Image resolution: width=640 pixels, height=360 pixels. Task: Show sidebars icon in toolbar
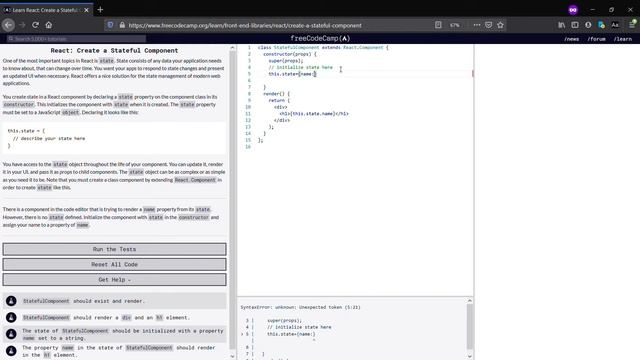click(x=575, y=25)
